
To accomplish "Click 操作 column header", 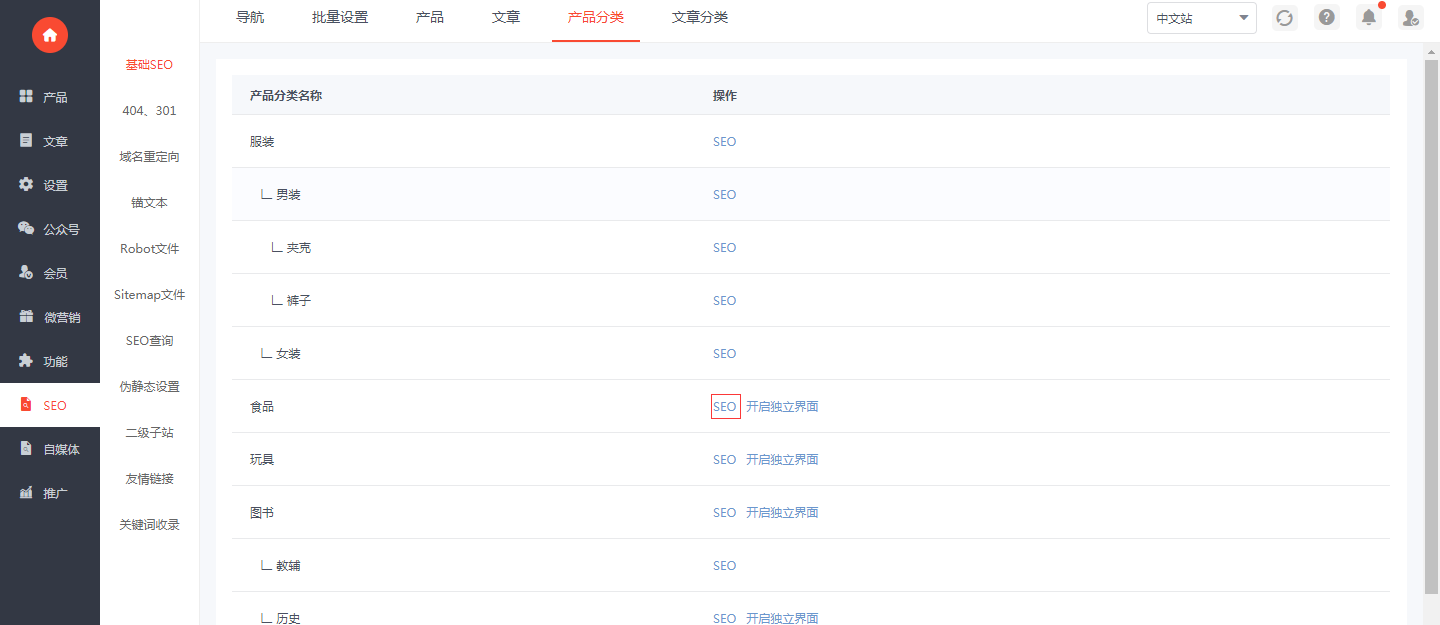I will (725, 96).
